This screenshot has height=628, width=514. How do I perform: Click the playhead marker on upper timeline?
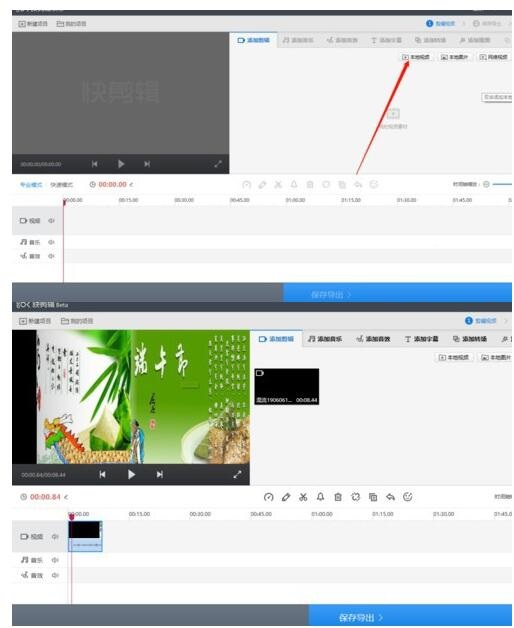point(64,202)
